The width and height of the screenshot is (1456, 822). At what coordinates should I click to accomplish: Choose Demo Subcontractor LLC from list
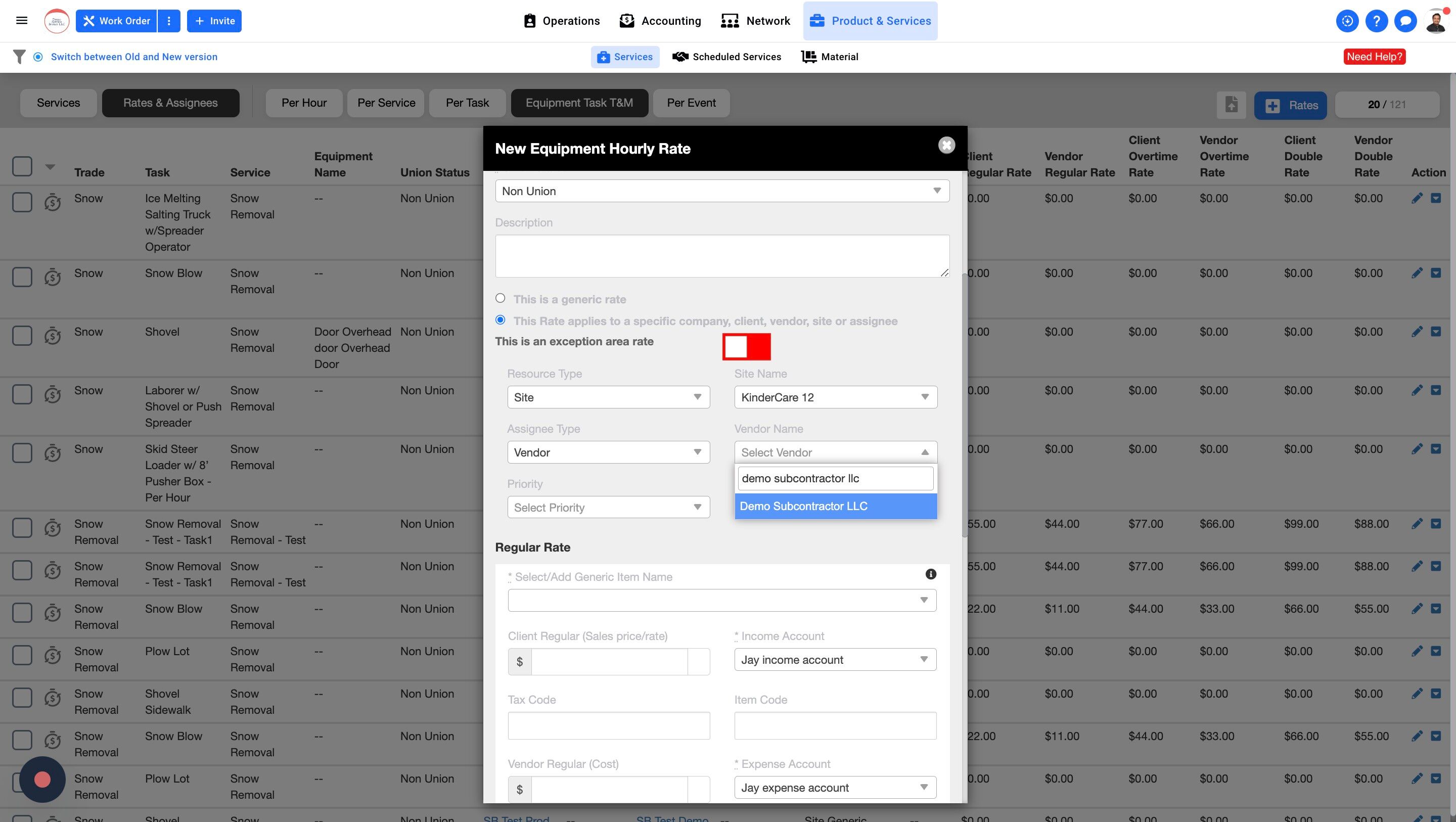pos(835,506)
